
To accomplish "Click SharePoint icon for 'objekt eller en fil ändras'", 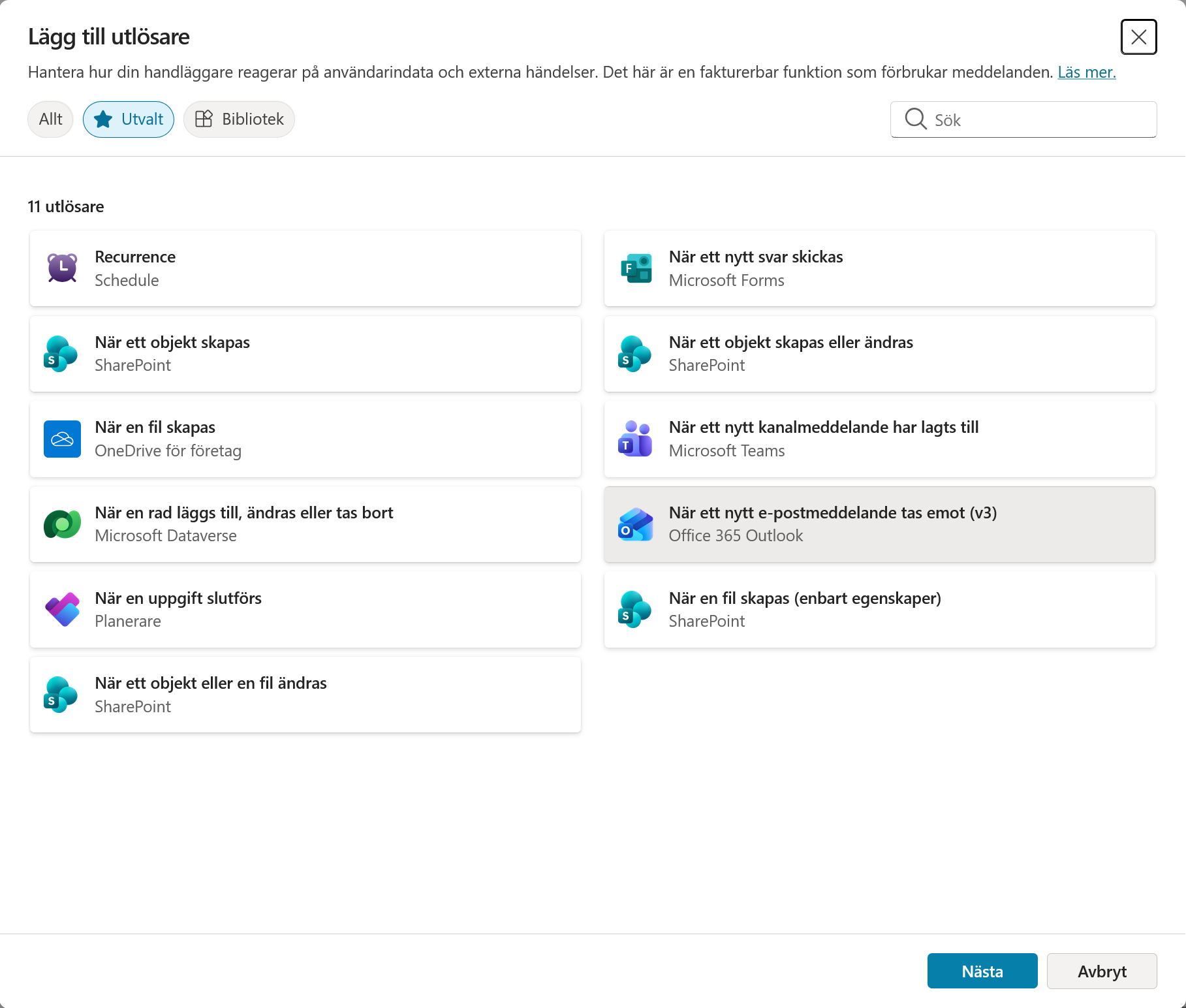I will 61,695.
